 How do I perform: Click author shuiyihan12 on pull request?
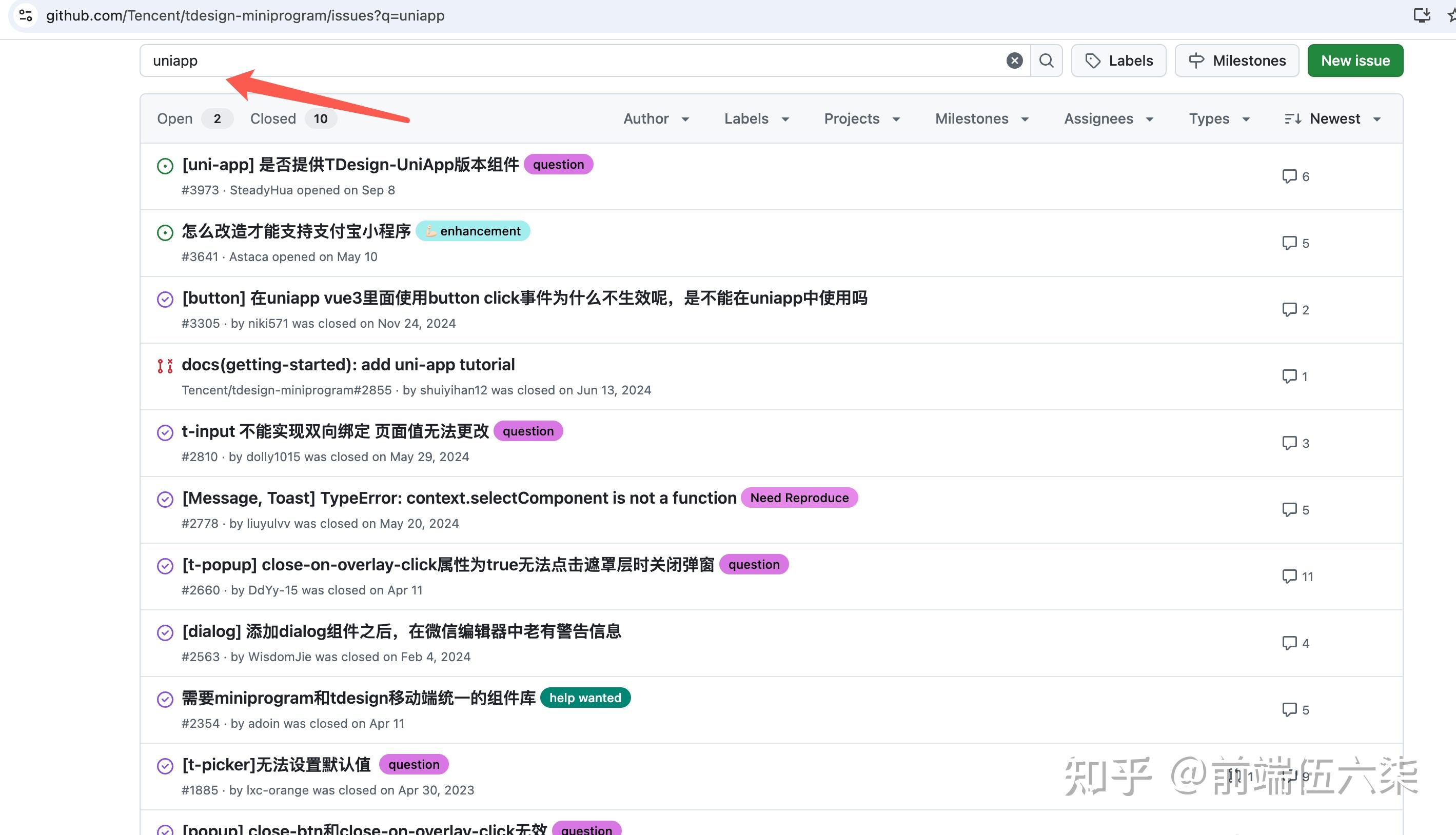click(x=454, y=390)
